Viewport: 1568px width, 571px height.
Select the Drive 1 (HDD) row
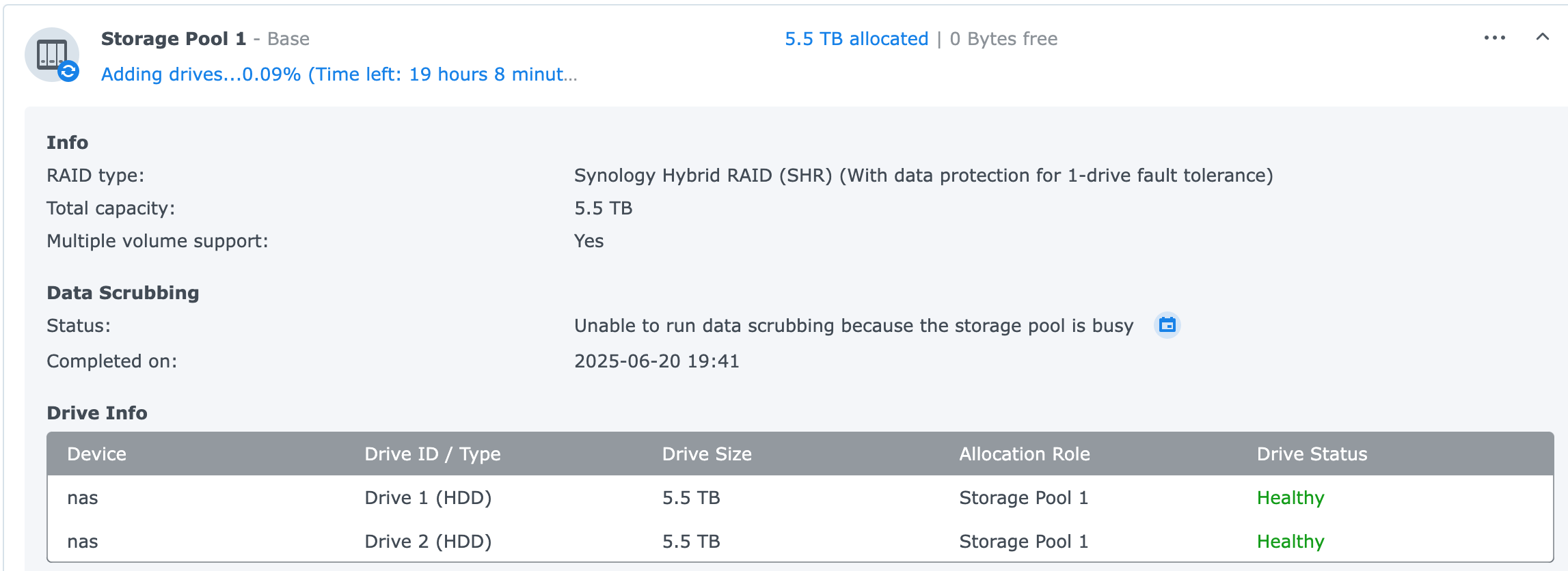800,498
